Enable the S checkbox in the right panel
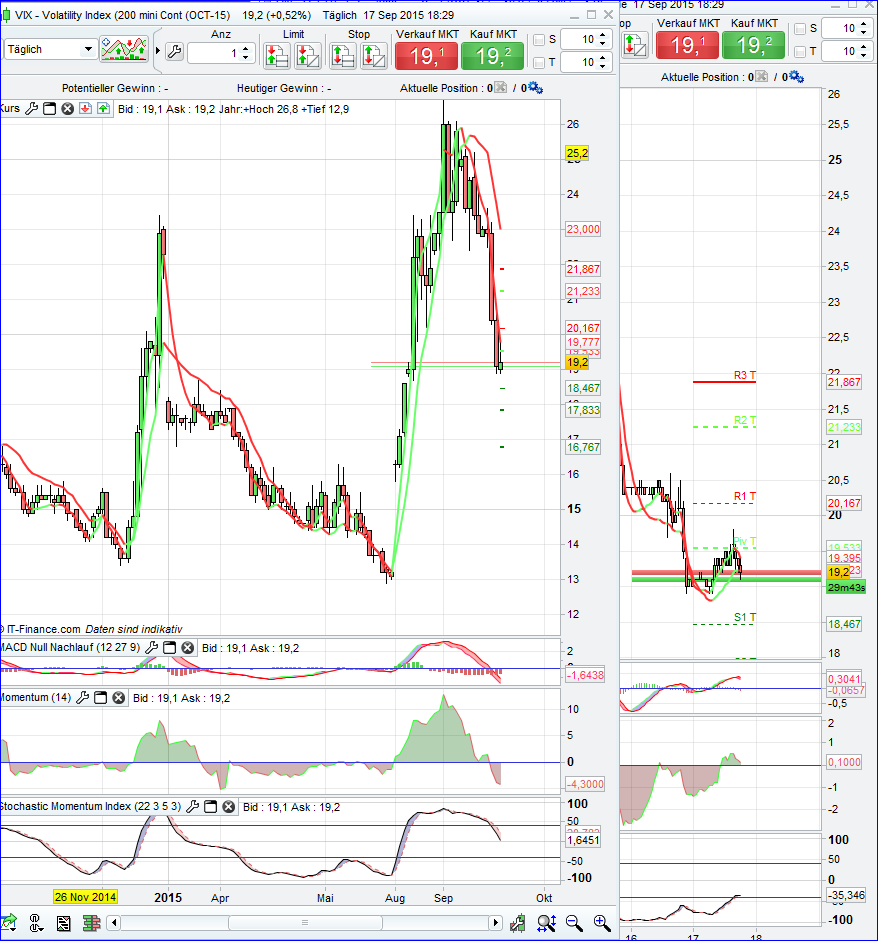 (x=800, y=29)
